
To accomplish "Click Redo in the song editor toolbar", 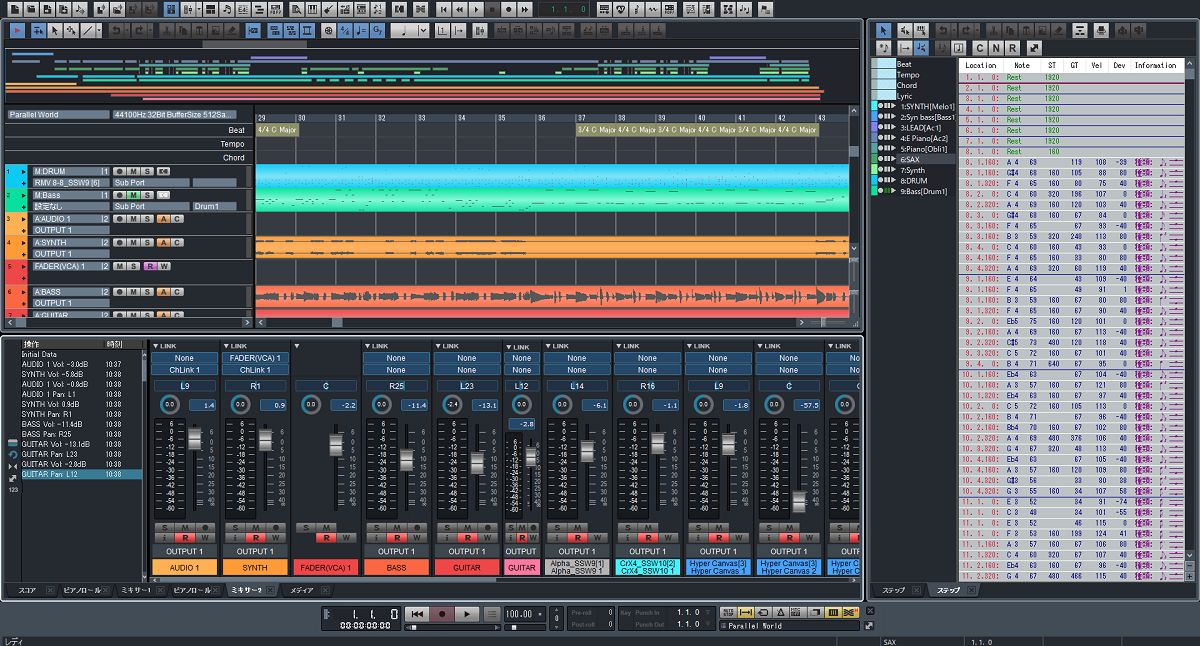I will coord(140,31).
